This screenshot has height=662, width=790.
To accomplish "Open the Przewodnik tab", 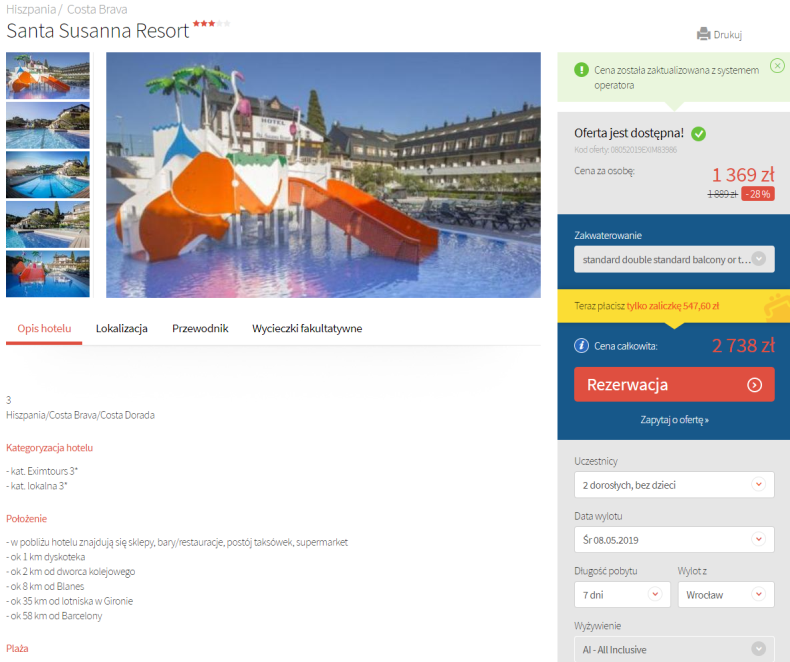I will 200,328.
